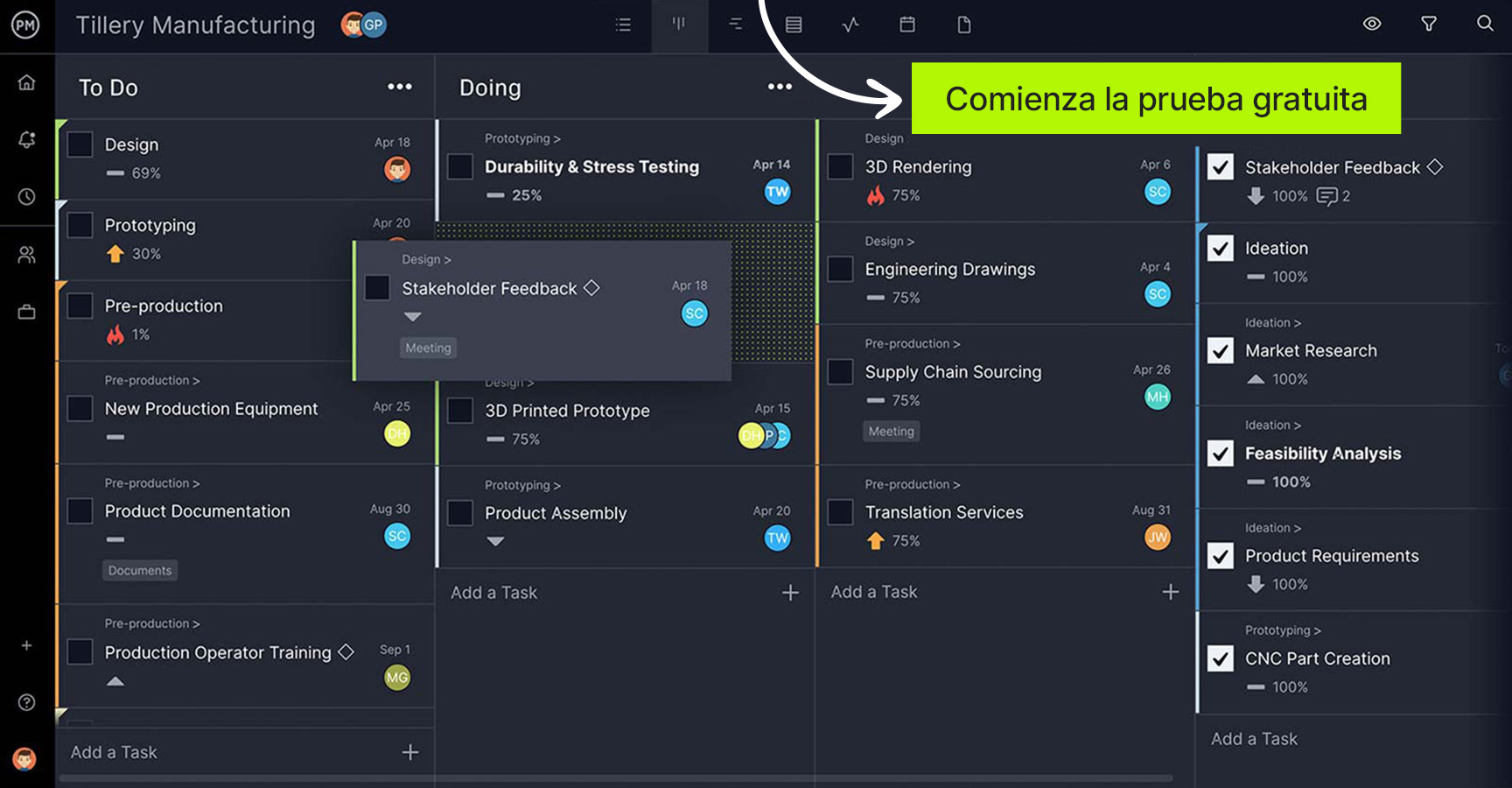Switch to the calendar view
This screenshot has width=1512, height=788.
[x=907, y=25]
